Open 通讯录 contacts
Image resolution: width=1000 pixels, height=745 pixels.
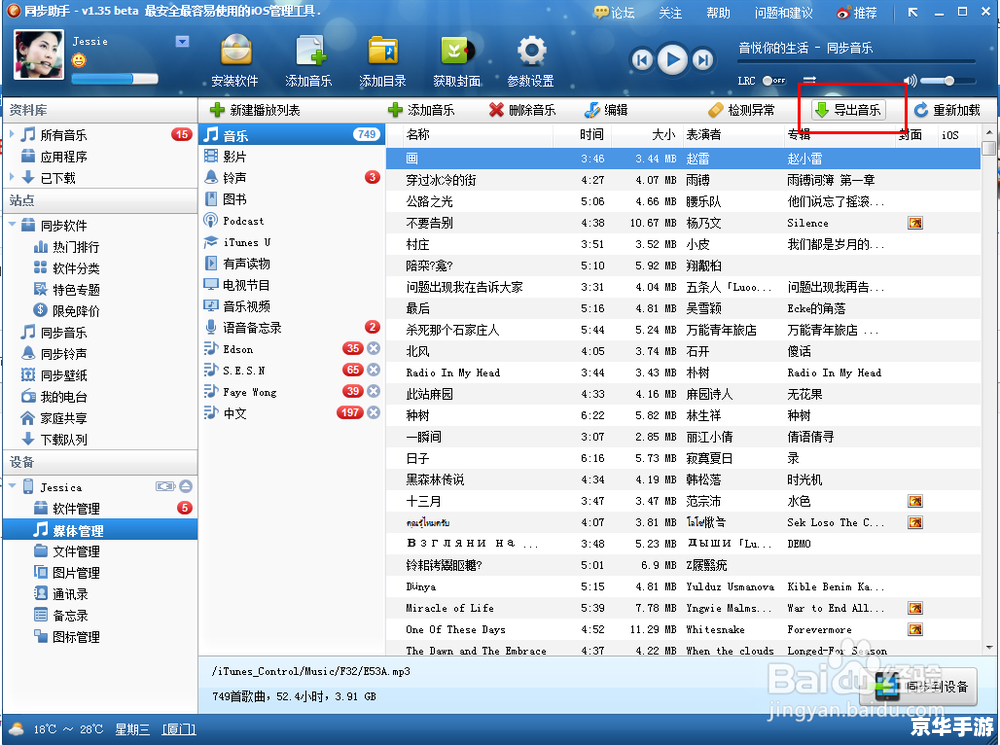point(61,594)
